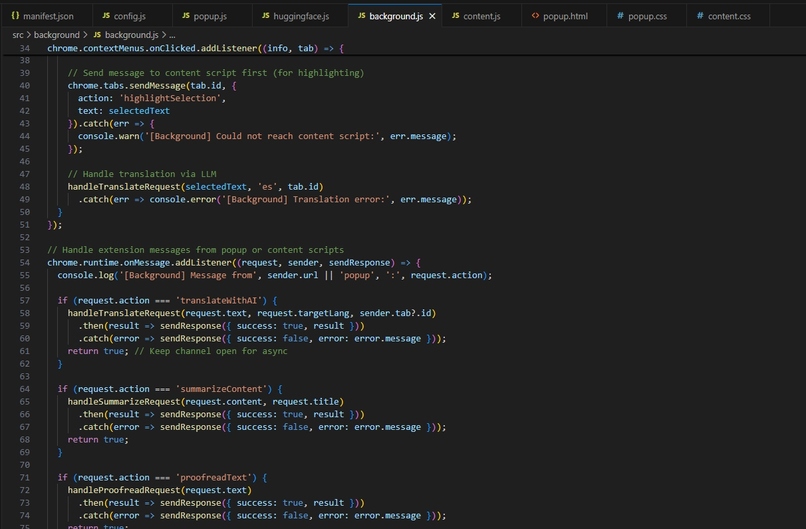Click console.warn on line 44
The image size is (806, 529).
pyautogui.click(x=108, y=136)
